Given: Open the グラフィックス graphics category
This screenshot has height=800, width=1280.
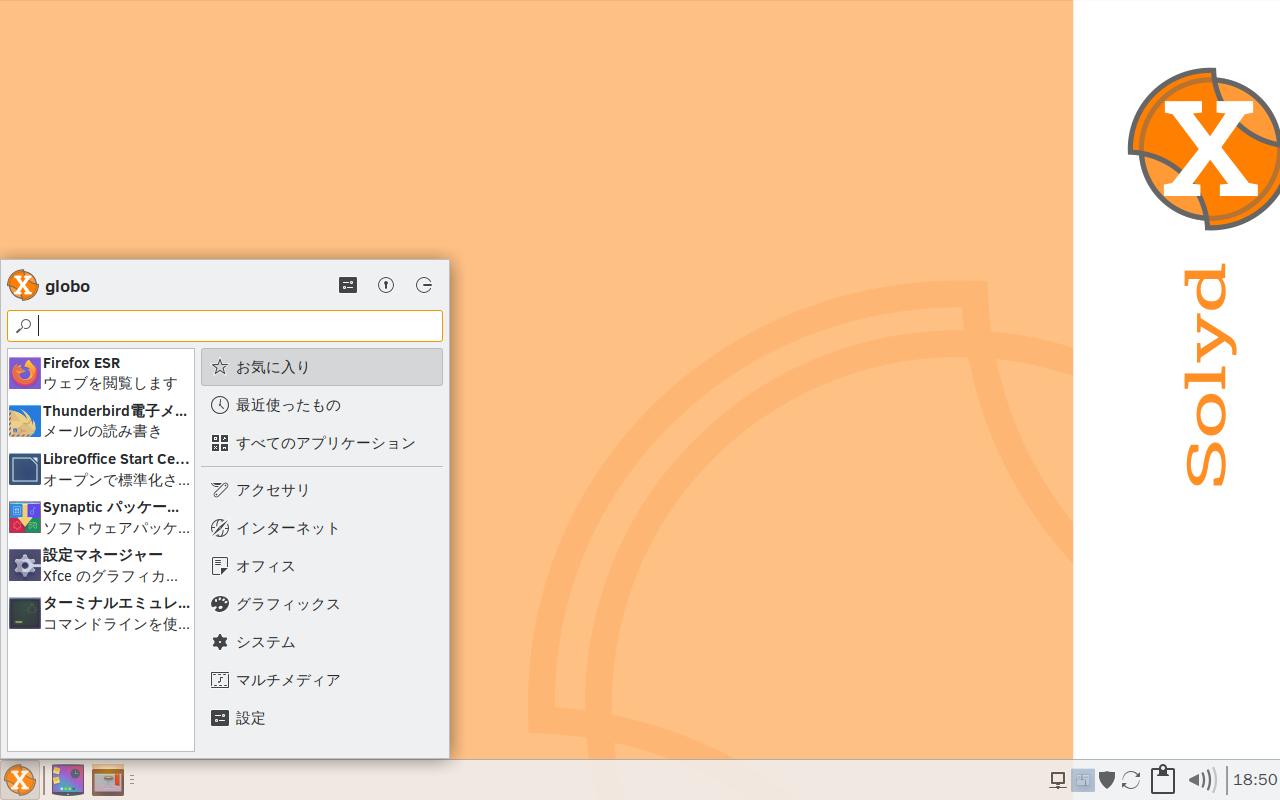Looking at the screenshot, I should pyautogui.click(x=321, y=604).
